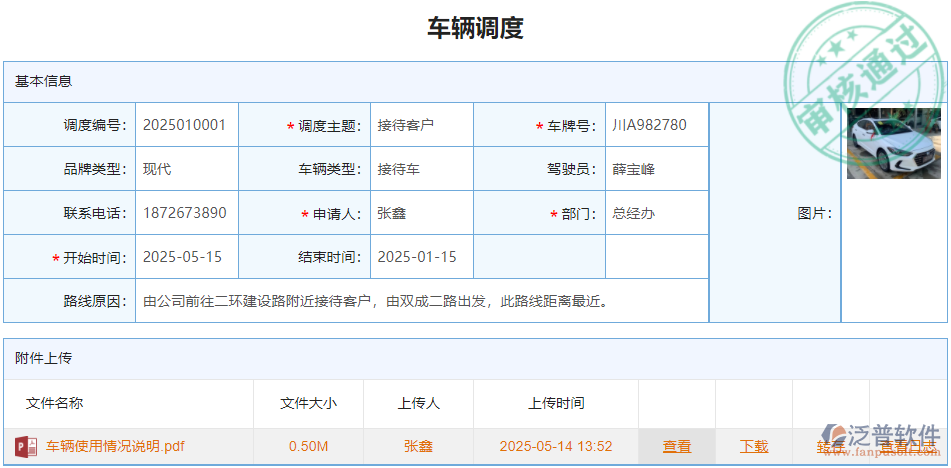The image size is (951, 468).
Task: Click the 调度编号 field value 2025010001
Action: 185,125
